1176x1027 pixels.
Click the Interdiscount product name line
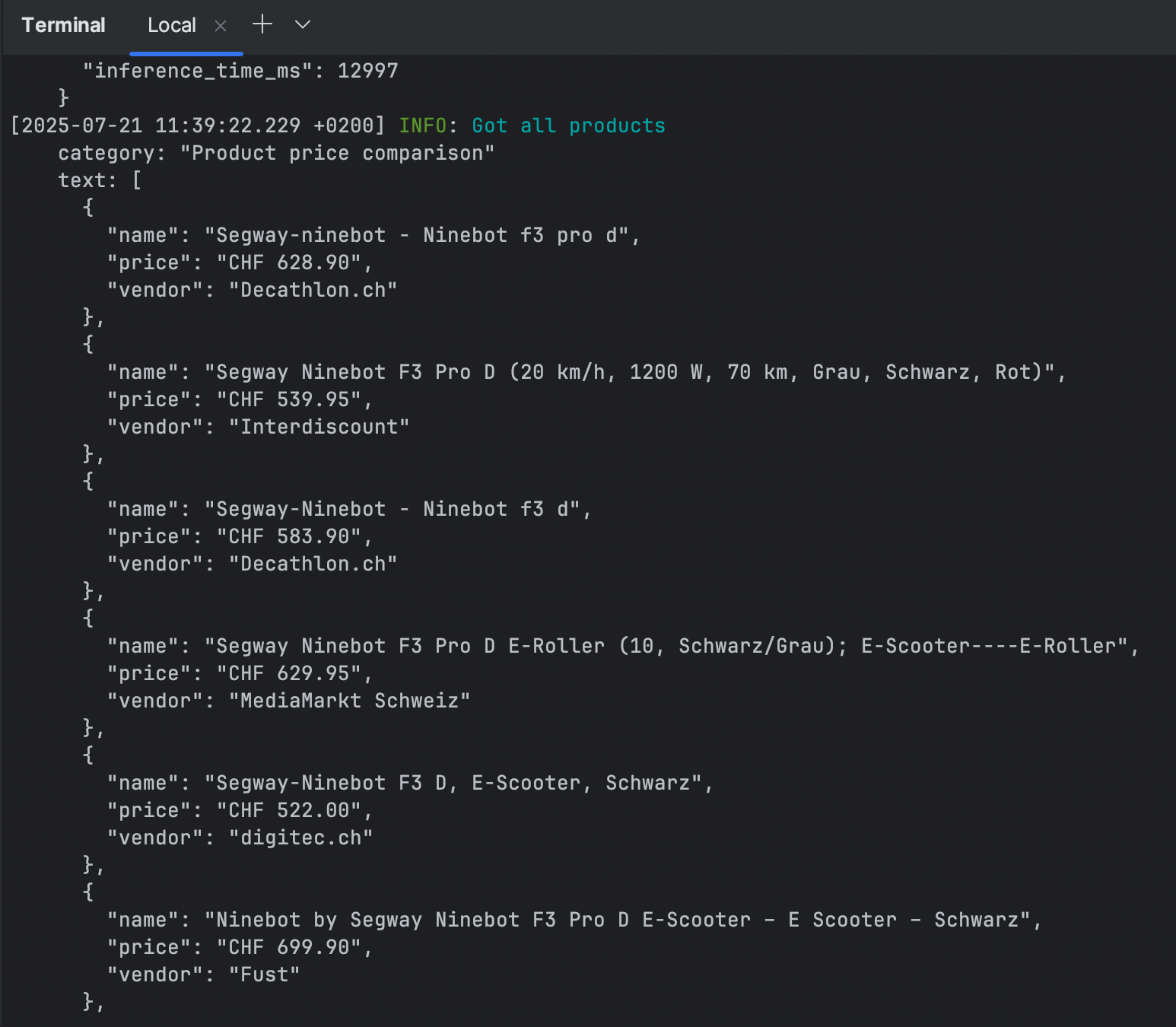586,372
